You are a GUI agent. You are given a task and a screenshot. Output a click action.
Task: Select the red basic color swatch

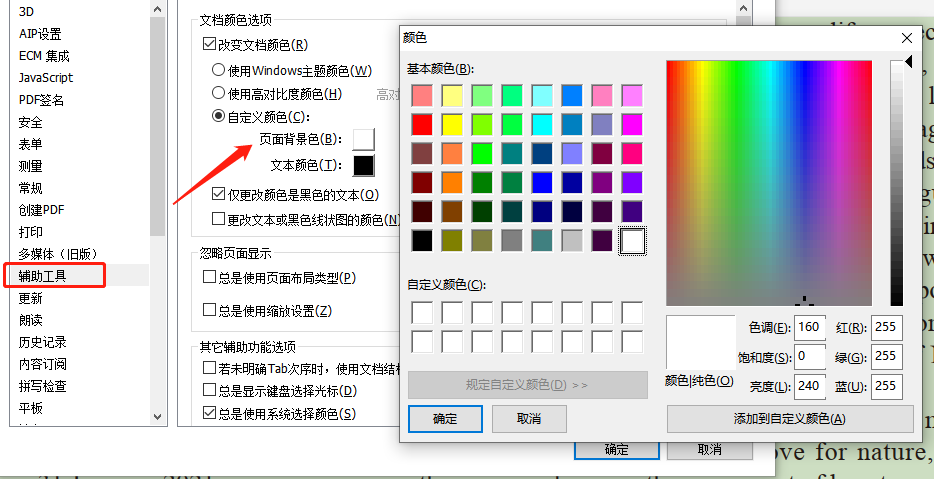[x=422, y=125]
